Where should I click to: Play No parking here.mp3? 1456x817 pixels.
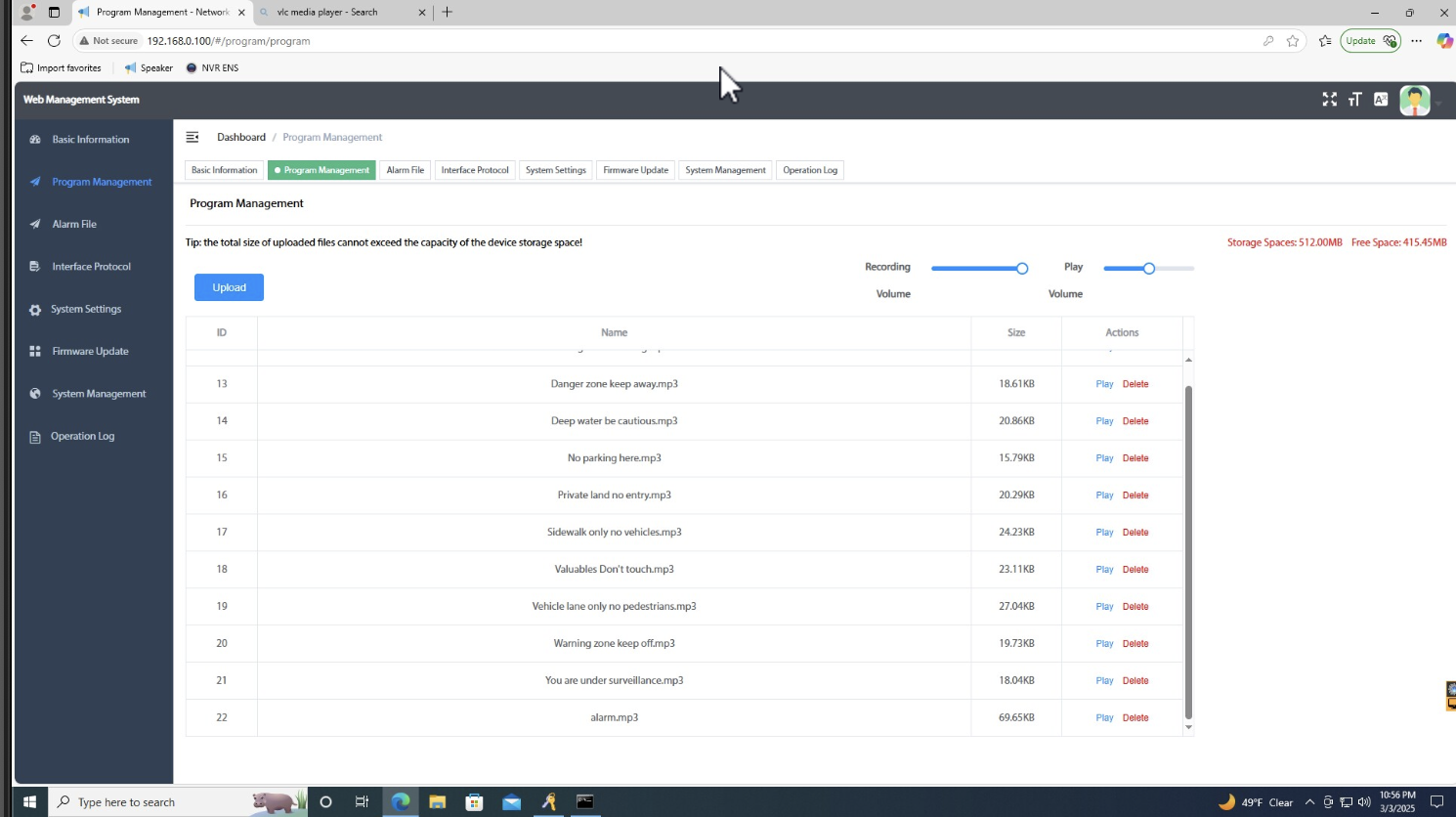[x=1104, y=458]
